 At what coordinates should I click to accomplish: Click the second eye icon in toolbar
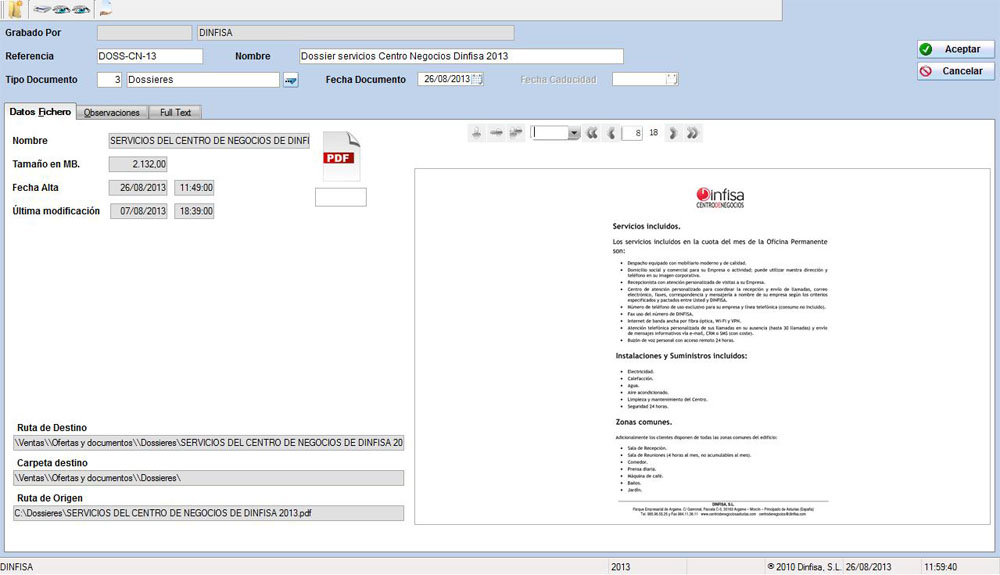click(x=81, y=9)
